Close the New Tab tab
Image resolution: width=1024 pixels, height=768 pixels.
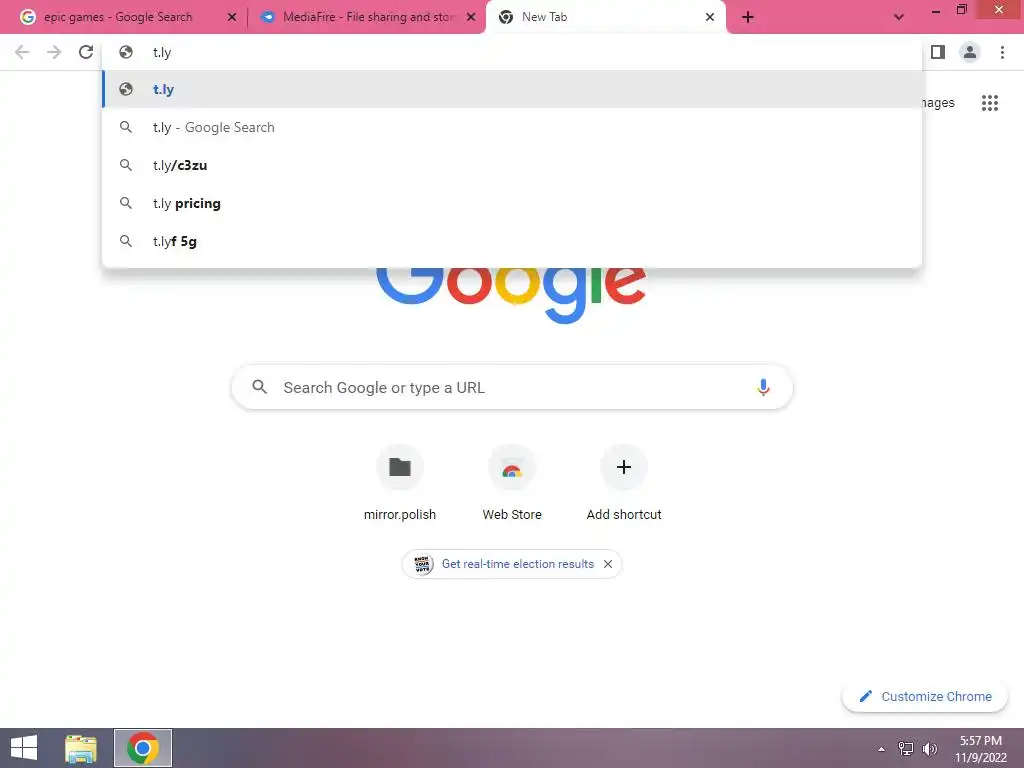click(710, 17)
